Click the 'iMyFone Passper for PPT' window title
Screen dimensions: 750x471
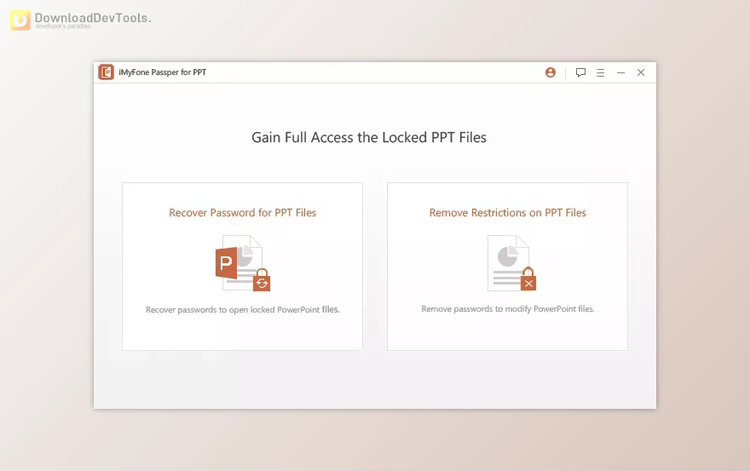tap(162, 72)
